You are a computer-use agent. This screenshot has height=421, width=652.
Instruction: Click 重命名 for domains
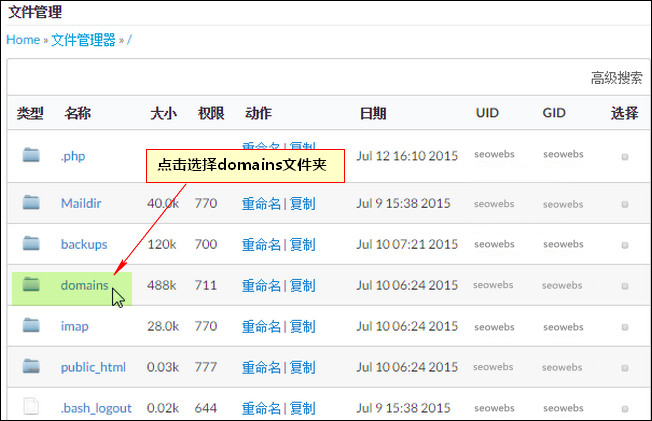tap(262, 285)
